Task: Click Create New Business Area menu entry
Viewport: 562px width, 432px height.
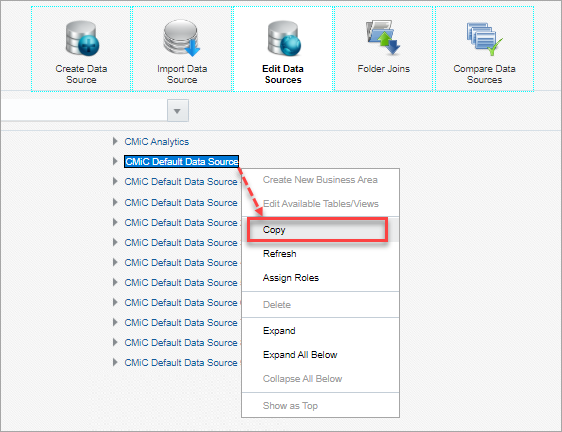Action: point(320,180)
